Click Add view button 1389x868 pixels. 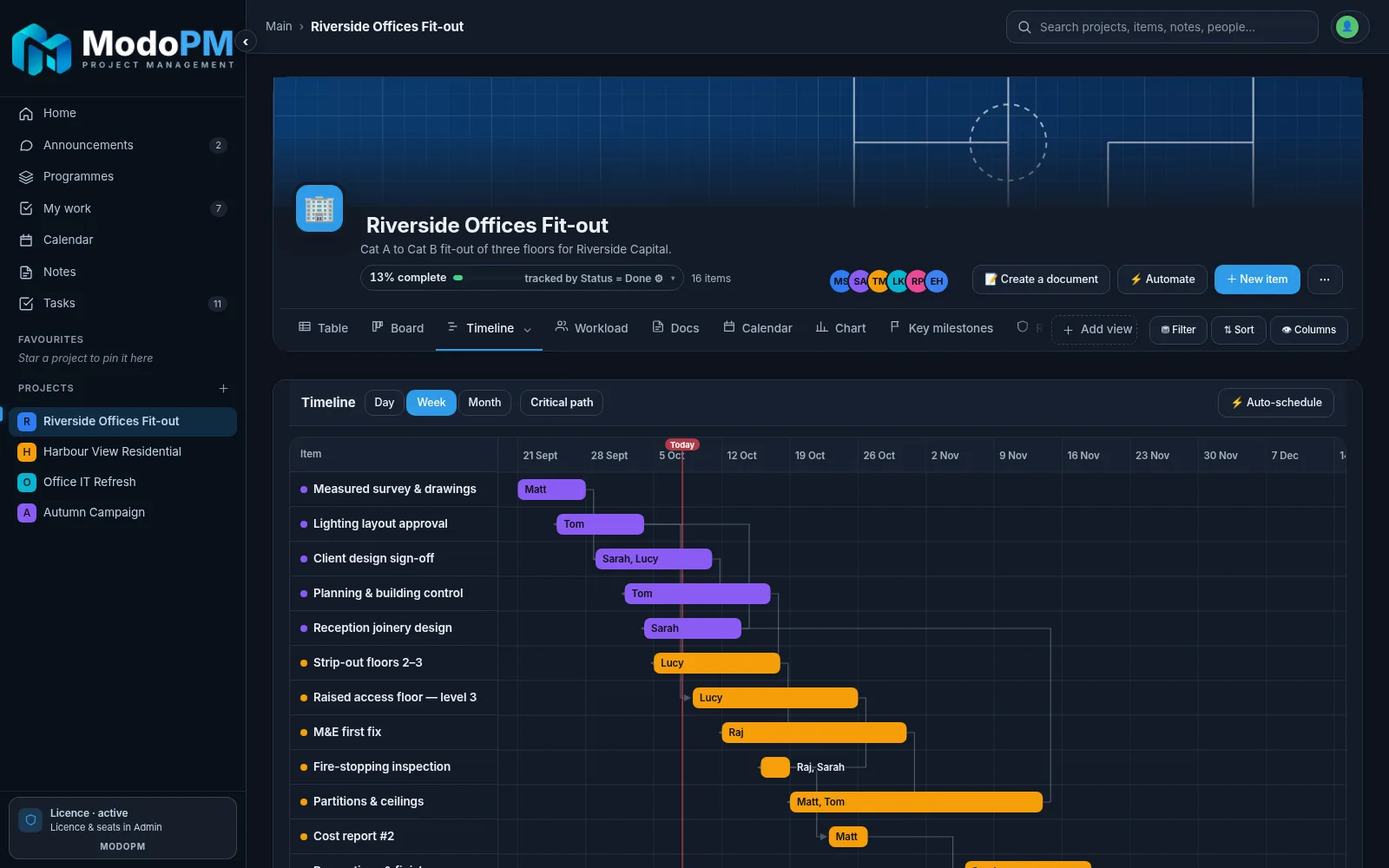(x=1095, y=330)
